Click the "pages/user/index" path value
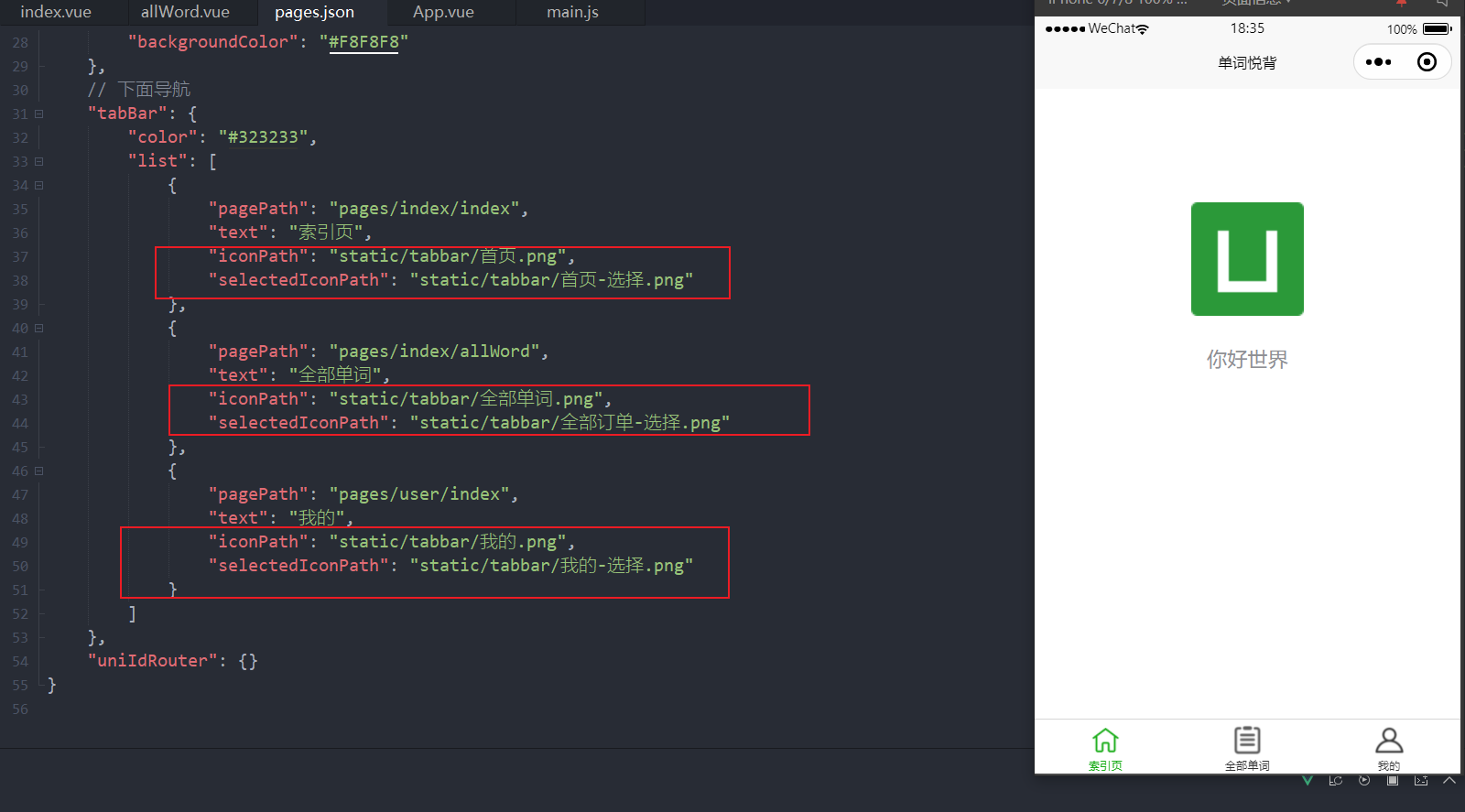 (419, 494)
